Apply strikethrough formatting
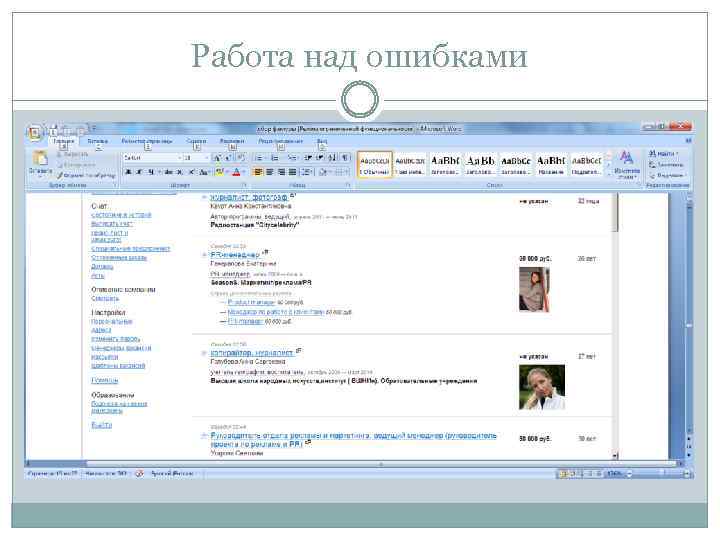The height and width of the screenshot is (540, 720). click(169, 172)
